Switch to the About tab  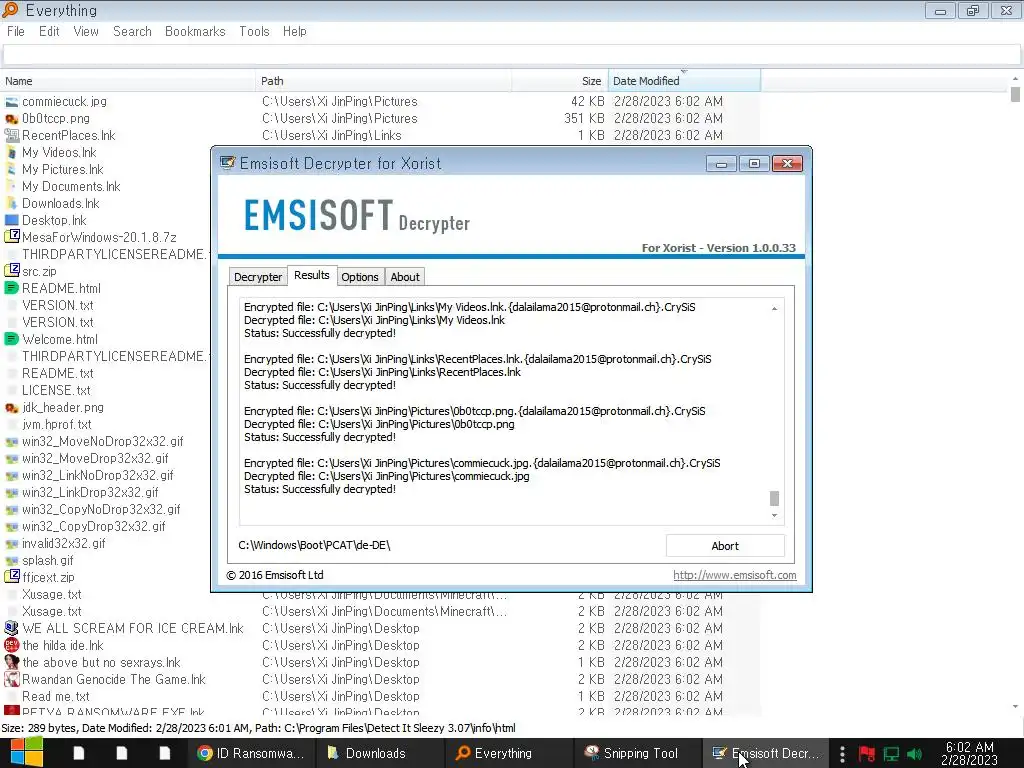405,277
